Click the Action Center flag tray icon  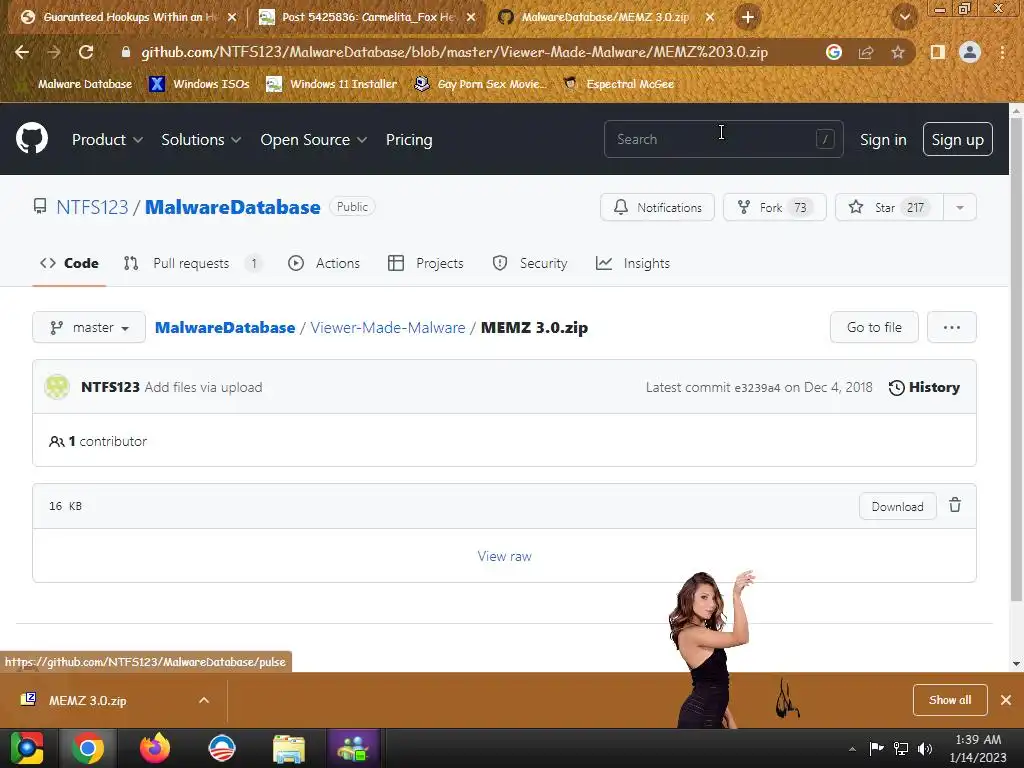click(876, 749)
